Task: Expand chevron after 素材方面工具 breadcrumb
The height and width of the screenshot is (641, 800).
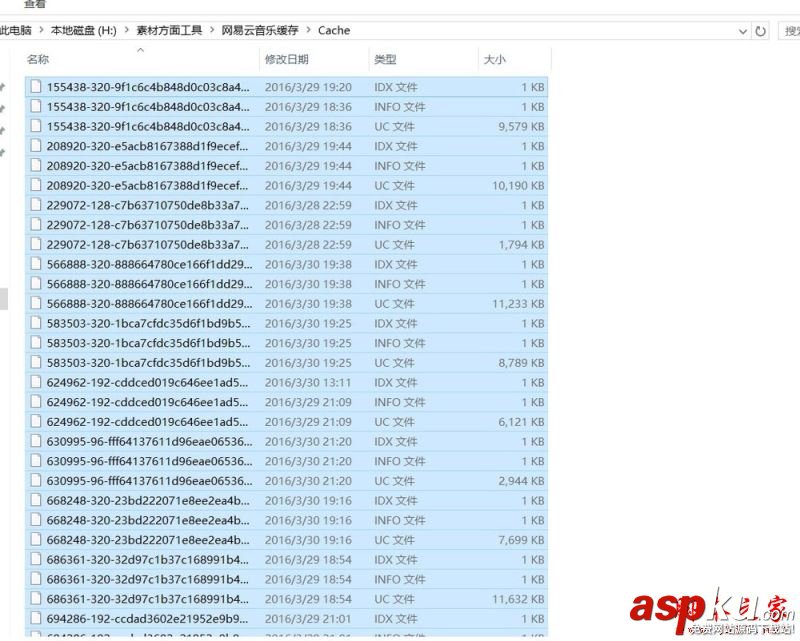Action: click(212, 31)
